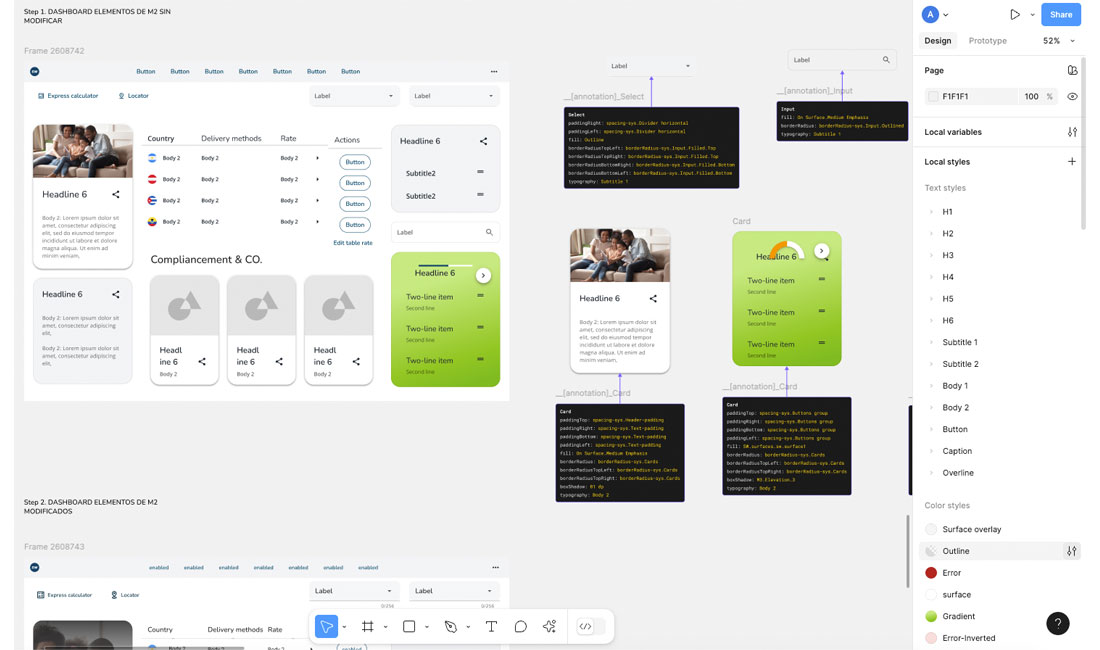The height and width of the screenshot is (650, 1100).
Task: Click the Present play icon
Action: point(1015,15)
